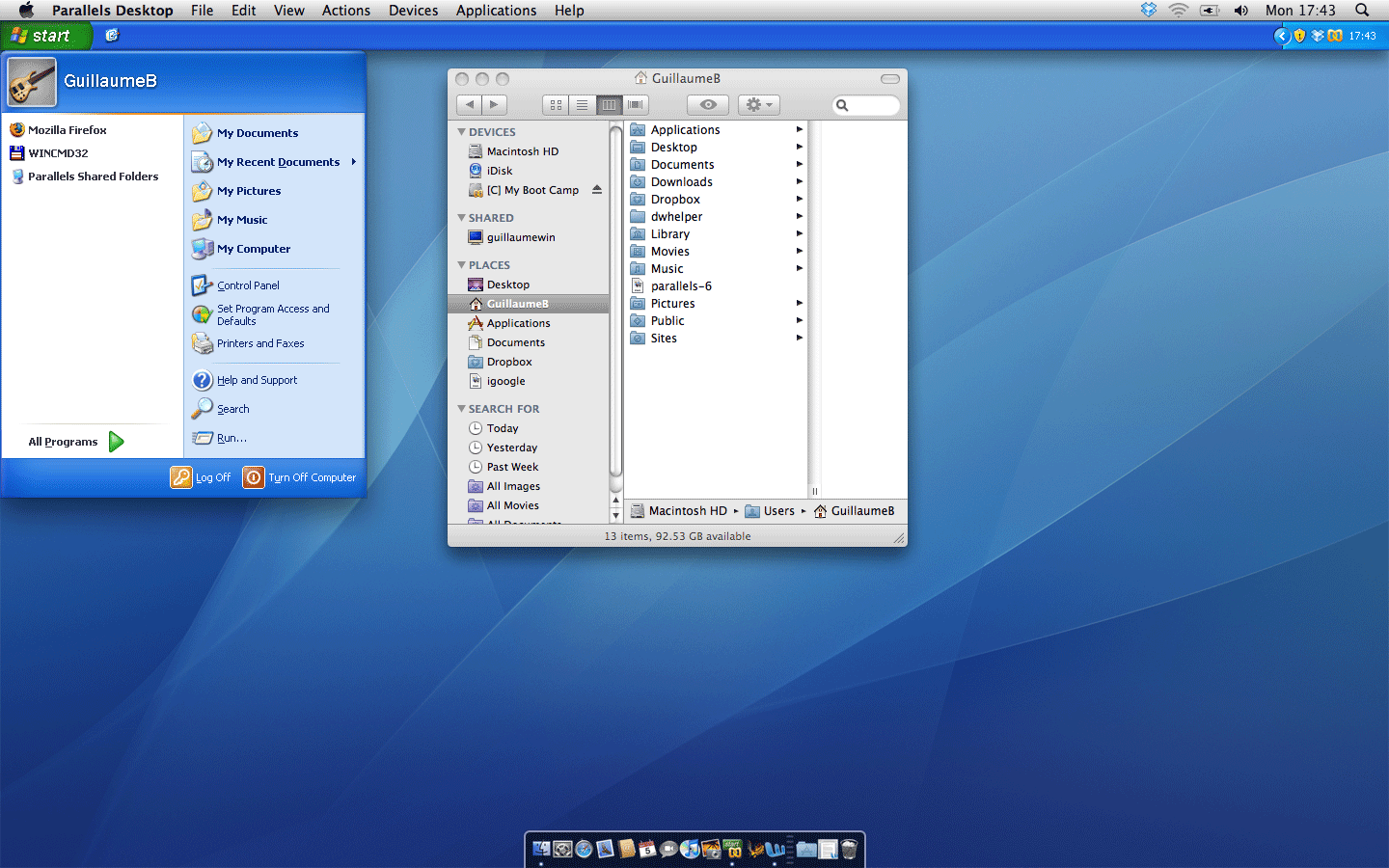Show hidden Windows tray icons arrow
Image resolution: width=1389 pixels, height=868 pixels.
click(x=1282, y=36)
